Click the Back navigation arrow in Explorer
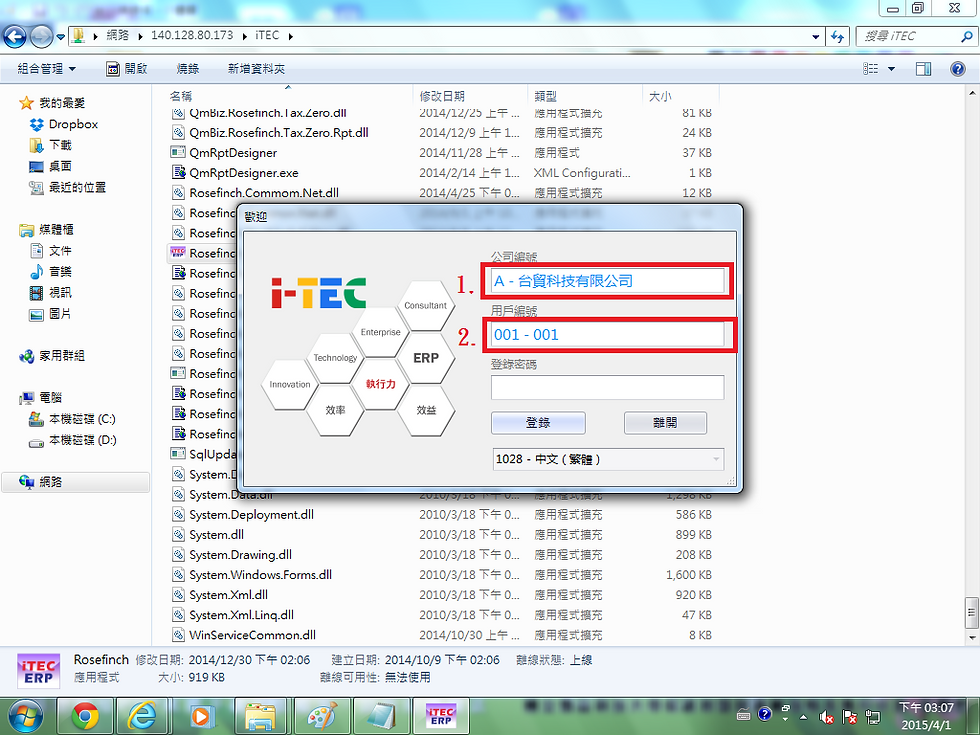980x735 pixels. coord(15,36)
